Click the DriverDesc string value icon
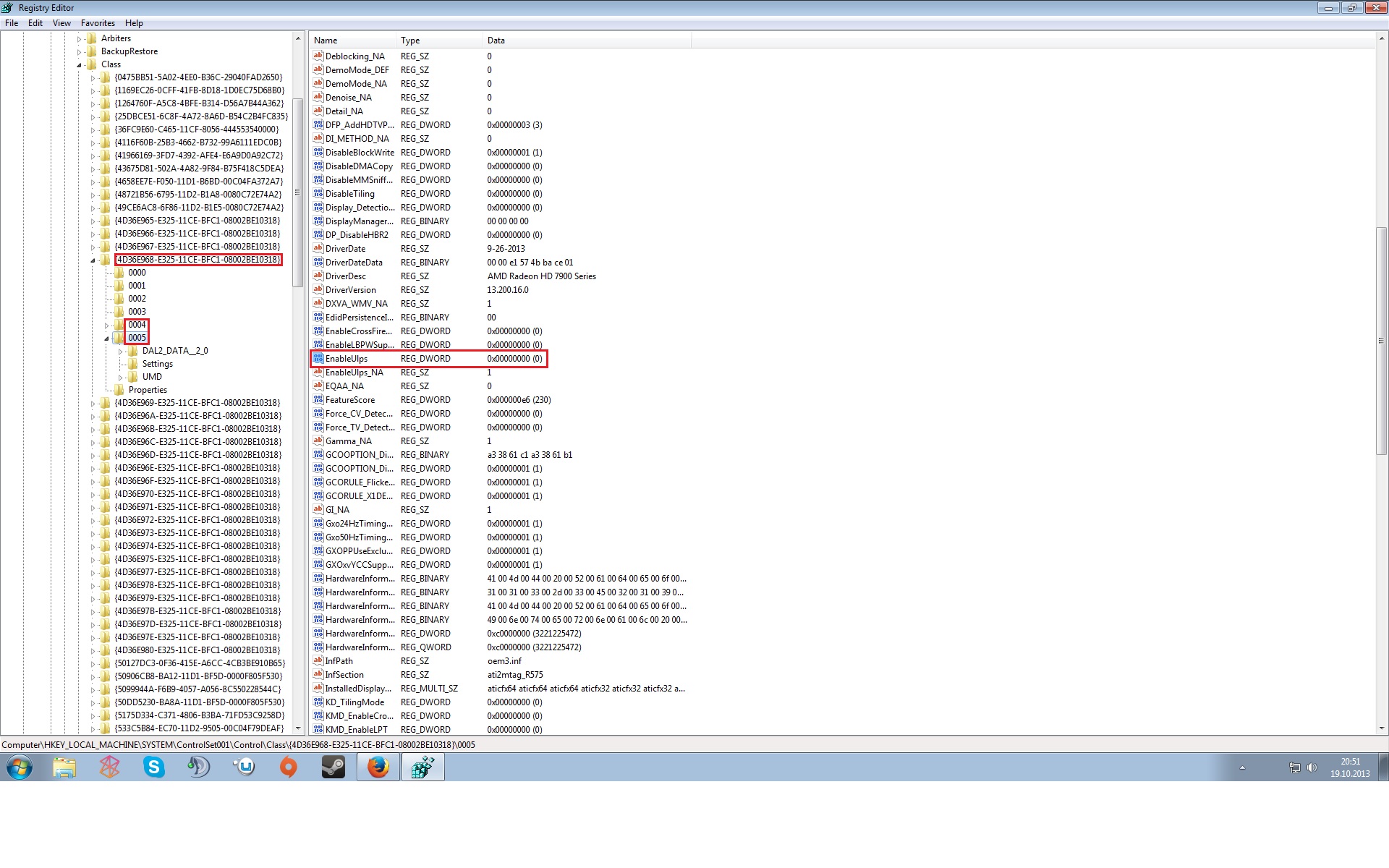 coord(318,276)
